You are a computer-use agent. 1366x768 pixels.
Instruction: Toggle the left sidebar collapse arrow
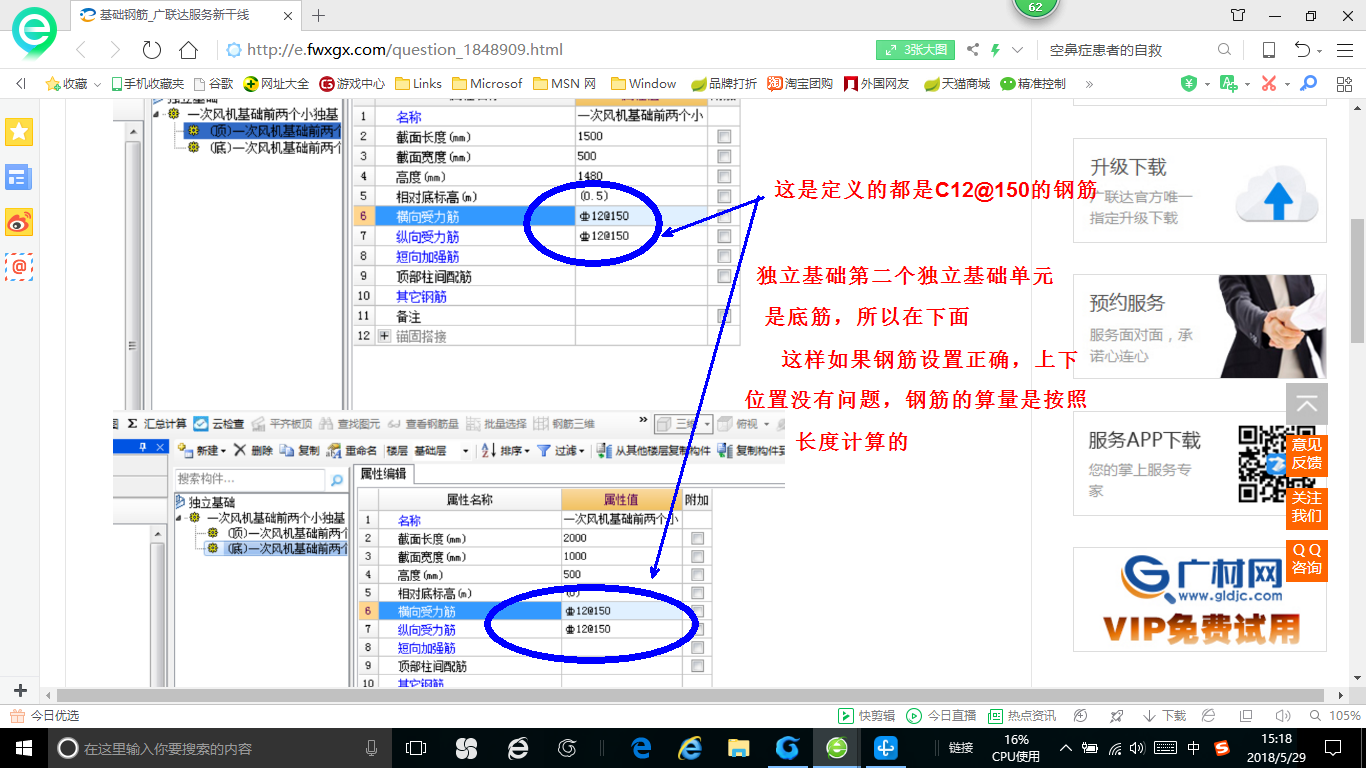click(19, 84)
